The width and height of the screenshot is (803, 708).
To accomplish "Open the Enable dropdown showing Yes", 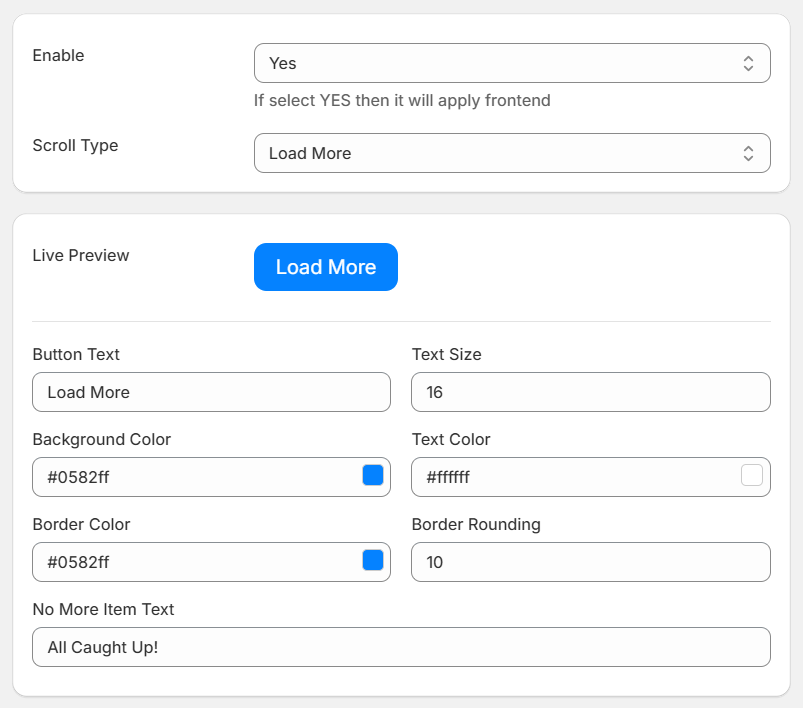I will coord(512,63).
